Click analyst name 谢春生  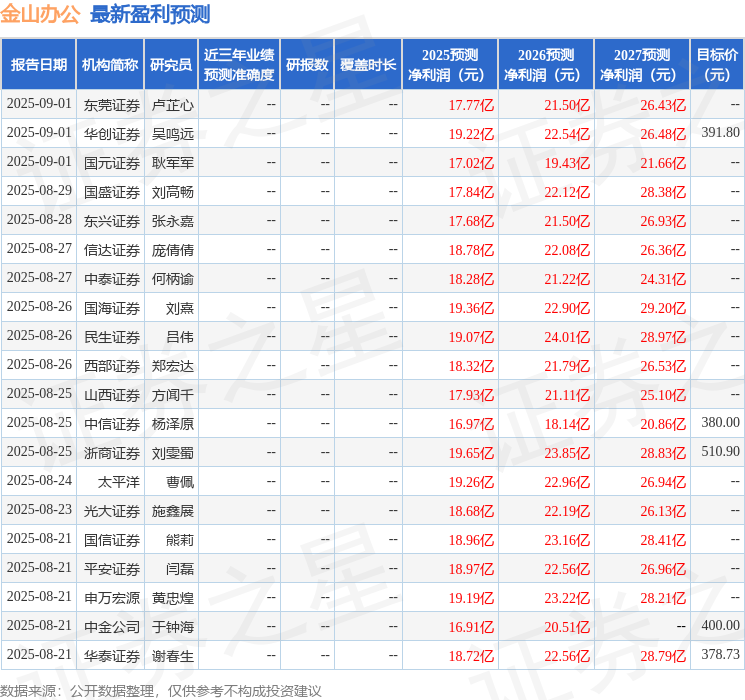pos(172,656)
